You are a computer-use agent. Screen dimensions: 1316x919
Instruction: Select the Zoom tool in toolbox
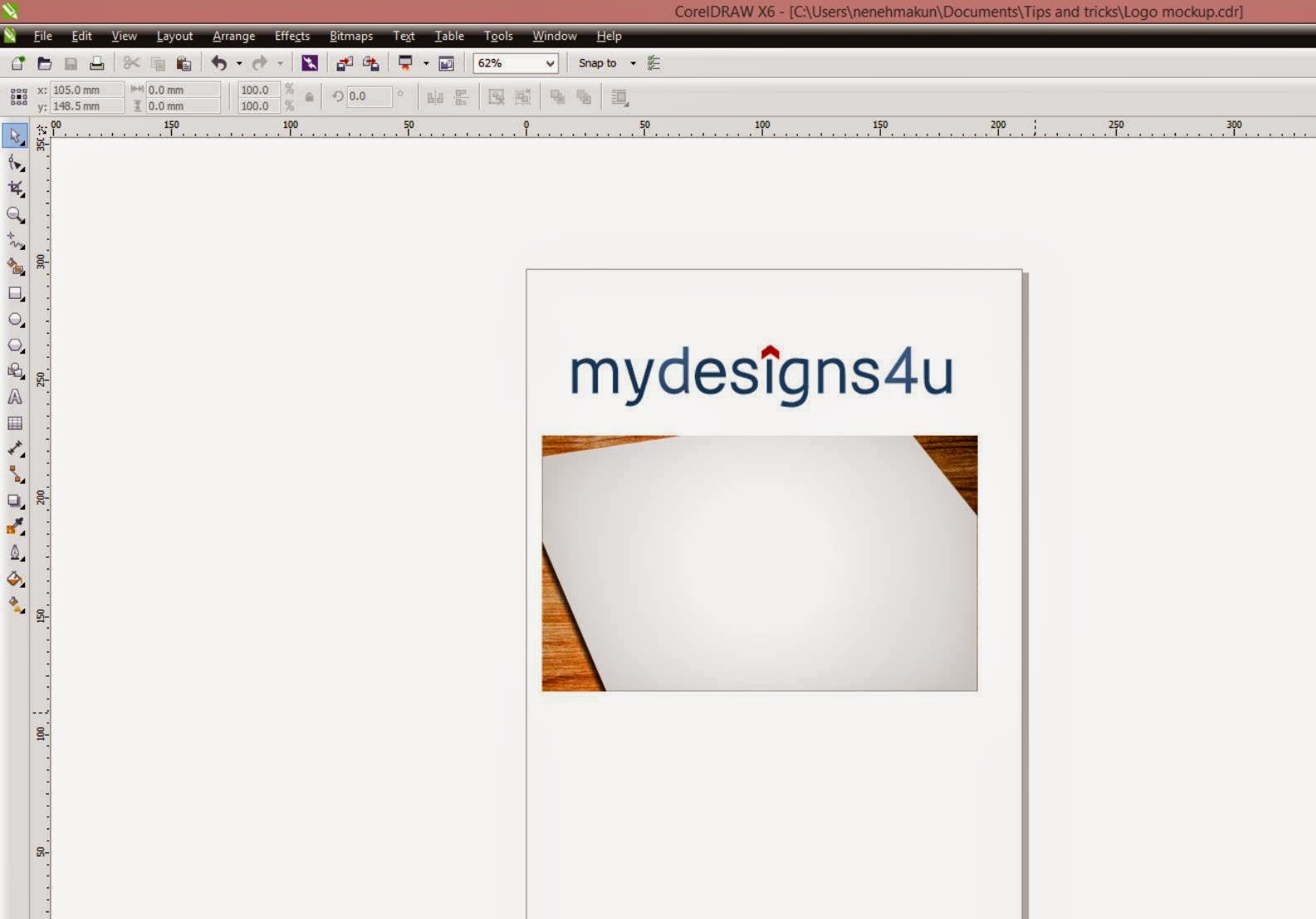[x=15, y=215]
